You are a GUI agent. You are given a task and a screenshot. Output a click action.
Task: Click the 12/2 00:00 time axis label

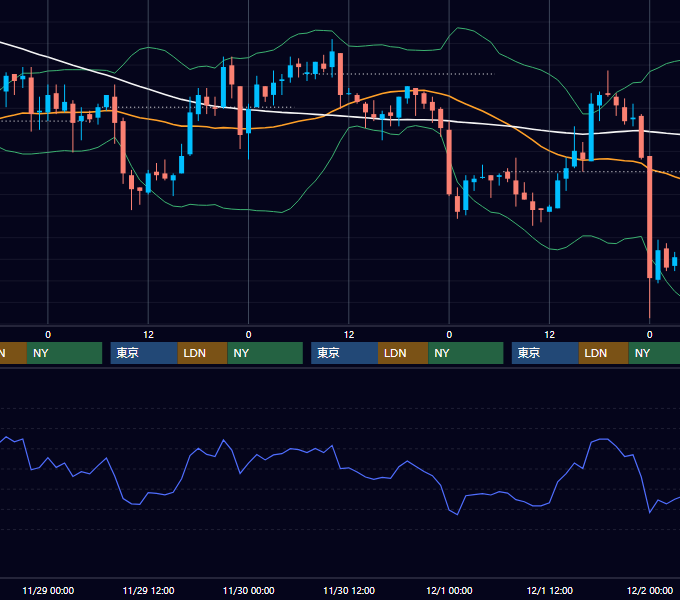[x=650, y=590]
